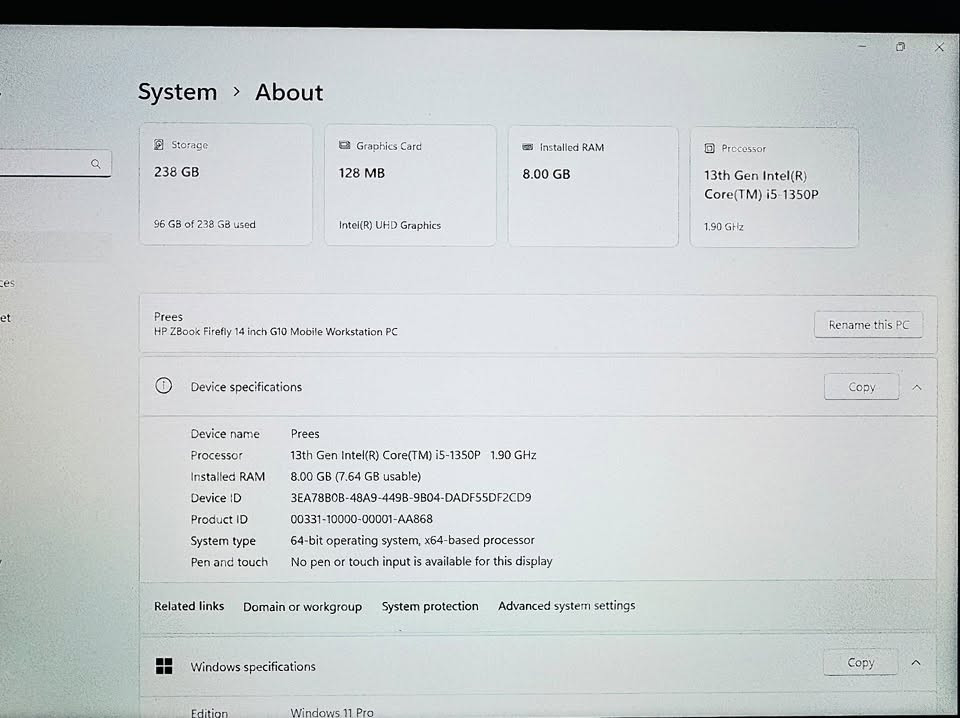
Task: Click the No pen or touch input text
Action: click(x=421, y=561)
